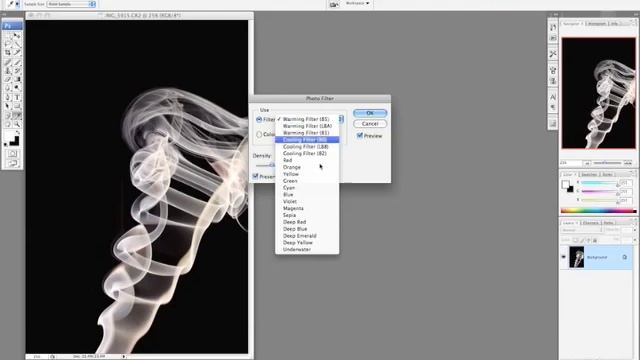Screen dimensions: 640x360
Task: Select the Slice tool
Action: 17,53
